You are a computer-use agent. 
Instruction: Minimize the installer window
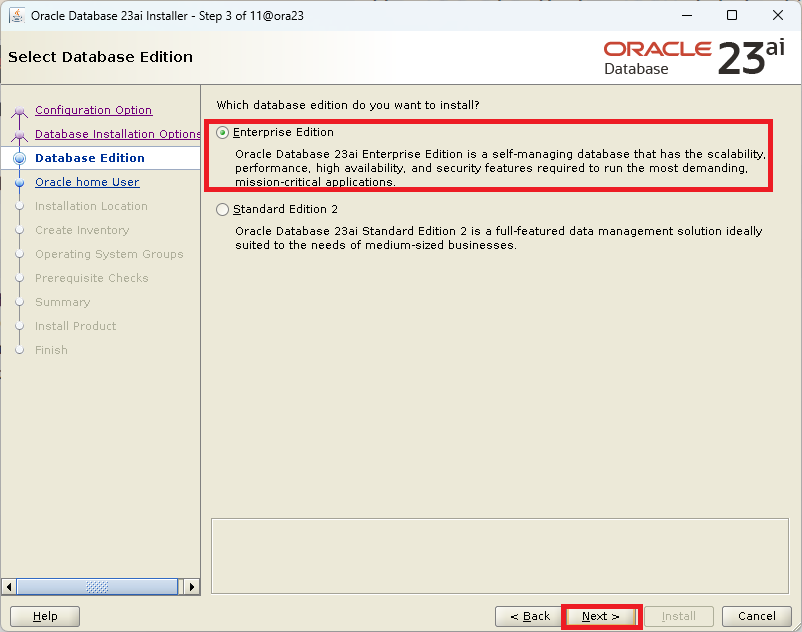(687, 15)
